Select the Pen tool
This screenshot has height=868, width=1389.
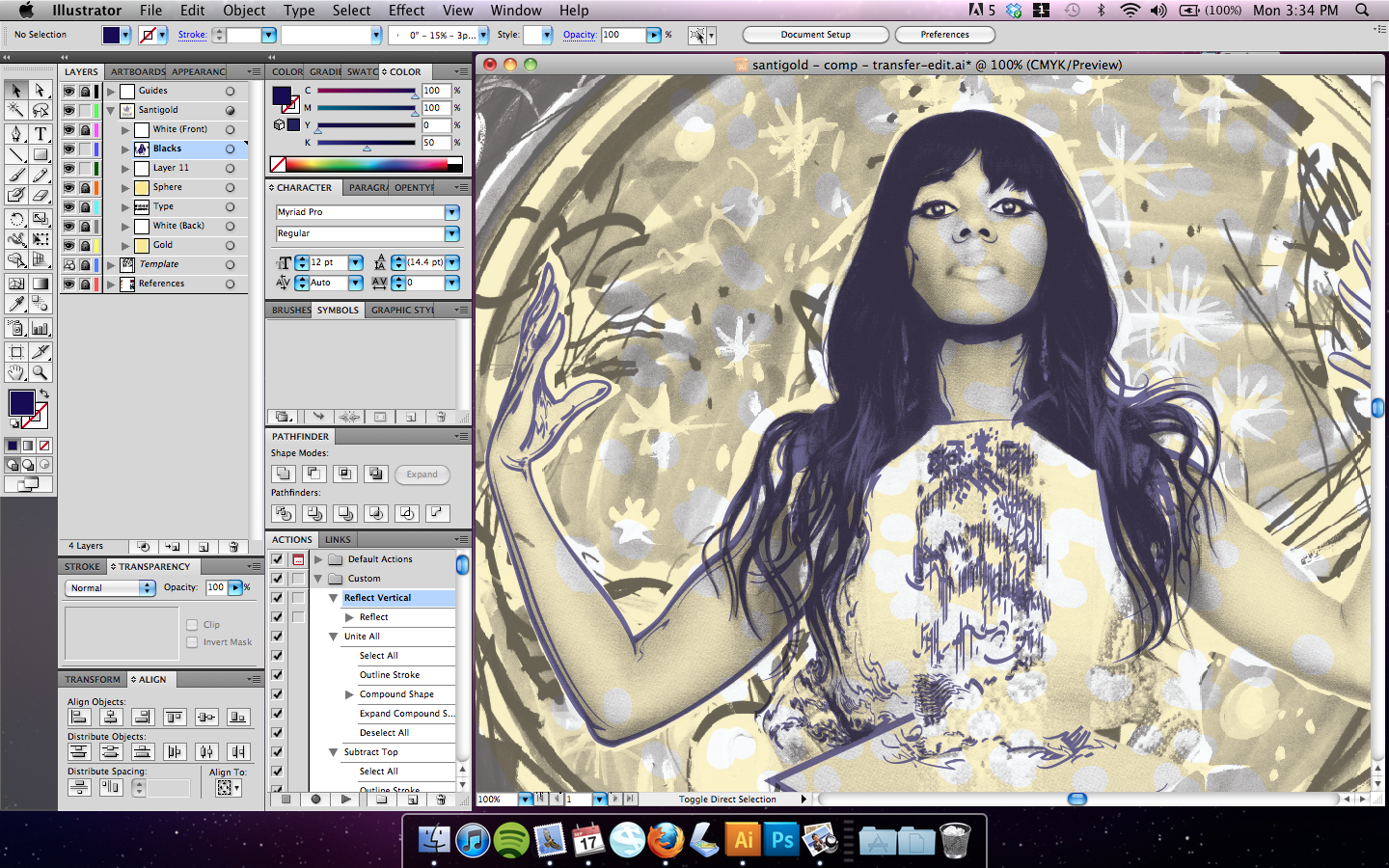click(x=16, y=134)
